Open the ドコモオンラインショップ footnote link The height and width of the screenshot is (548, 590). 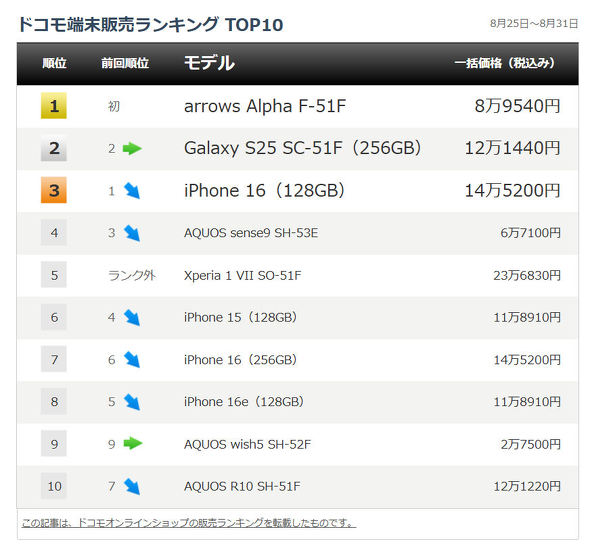[x=189, y=523]
